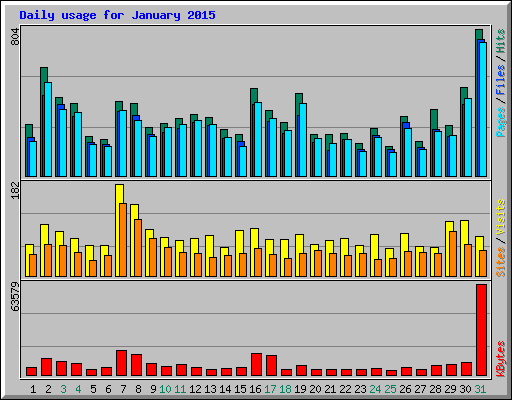This screenshot has height=400, width=512.
Task: Click day label 15 on the x-axis
Action: click(x=240, y=389)
